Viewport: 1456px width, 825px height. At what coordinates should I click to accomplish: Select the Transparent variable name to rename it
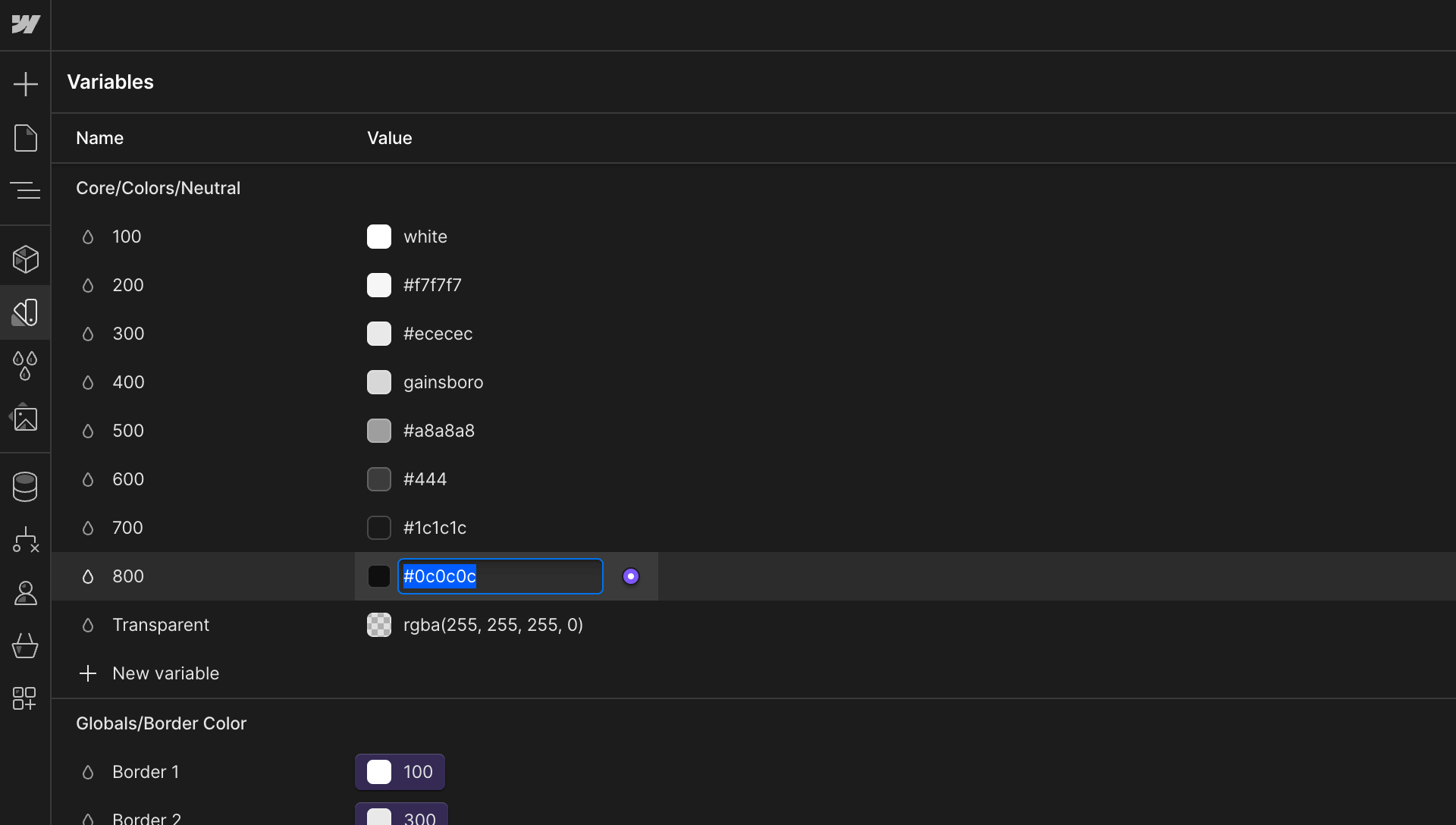point(161,625)
